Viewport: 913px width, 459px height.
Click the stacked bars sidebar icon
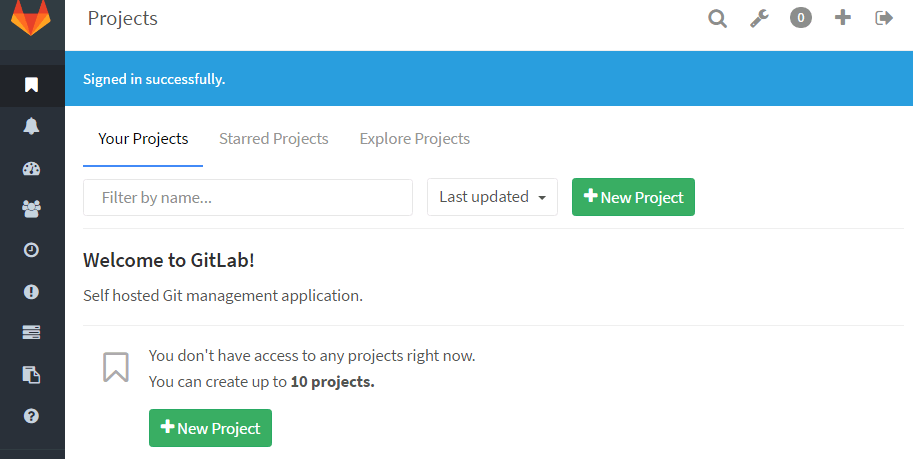(x=31, y=332)
